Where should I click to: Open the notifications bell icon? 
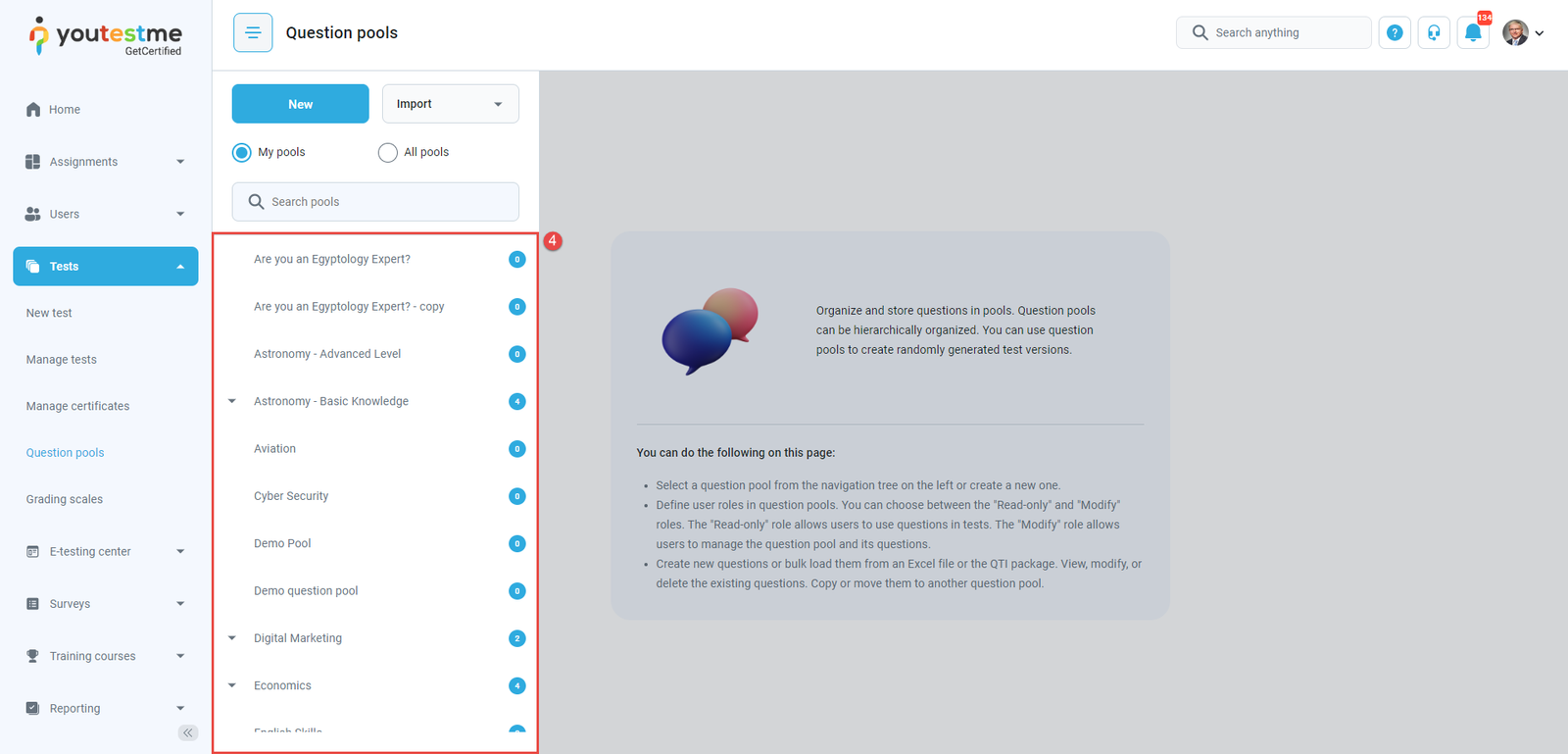click(1473, 32)
